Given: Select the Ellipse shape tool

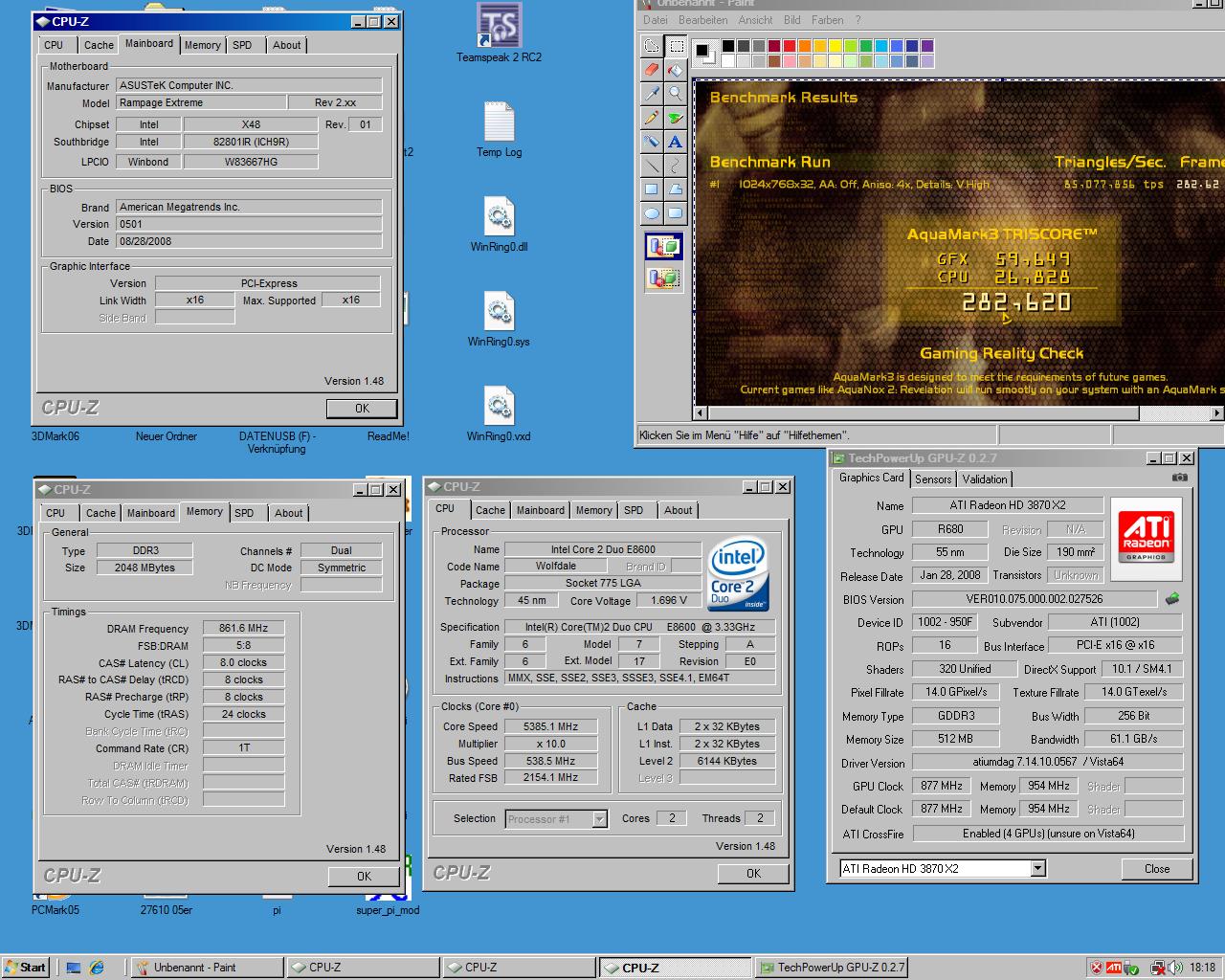Looking at the screenshot, I should click(x=652, y=213).
